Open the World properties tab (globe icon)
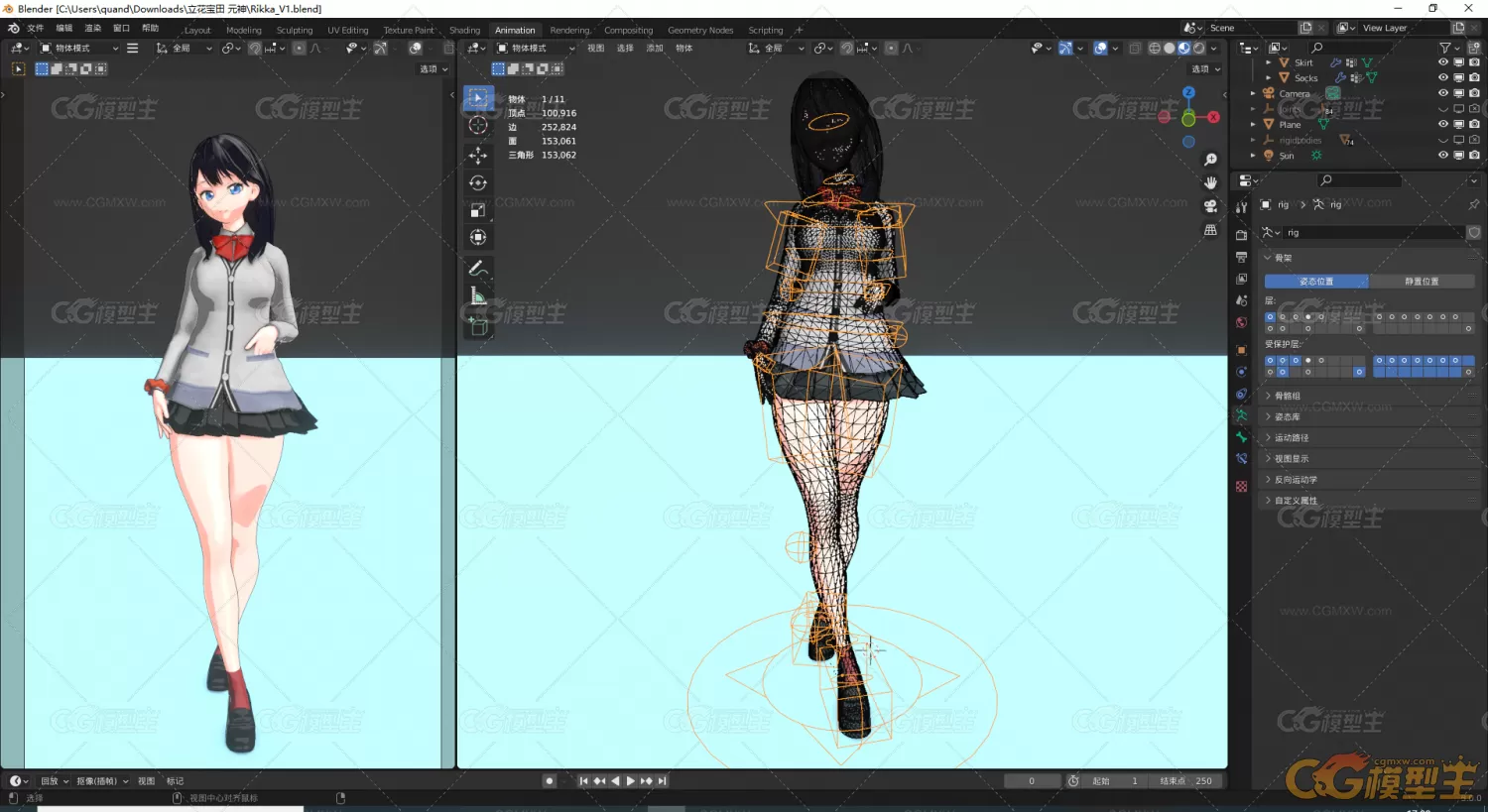Viewport: 1488px width, 812px height. [1241, 322]
